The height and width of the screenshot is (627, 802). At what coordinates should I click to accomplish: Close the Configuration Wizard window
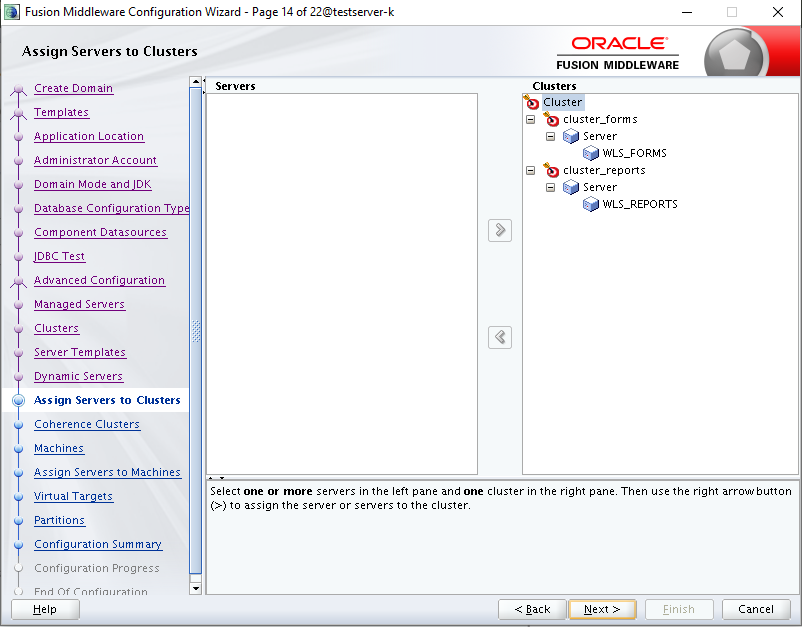point(778,12)
